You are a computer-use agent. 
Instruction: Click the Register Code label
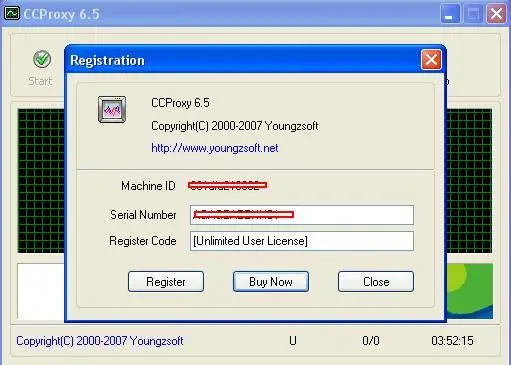tap(143, 241)
